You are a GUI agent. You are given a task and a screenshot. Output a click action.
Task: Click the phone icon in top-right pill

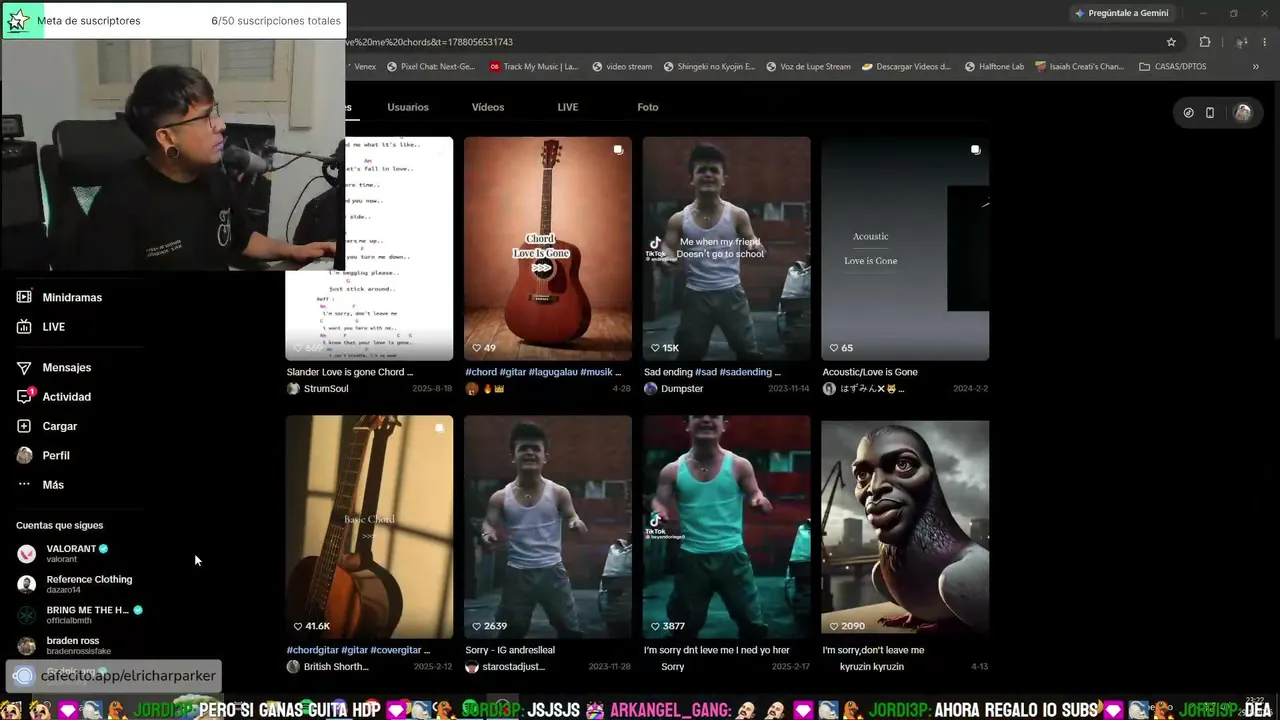1210,113
